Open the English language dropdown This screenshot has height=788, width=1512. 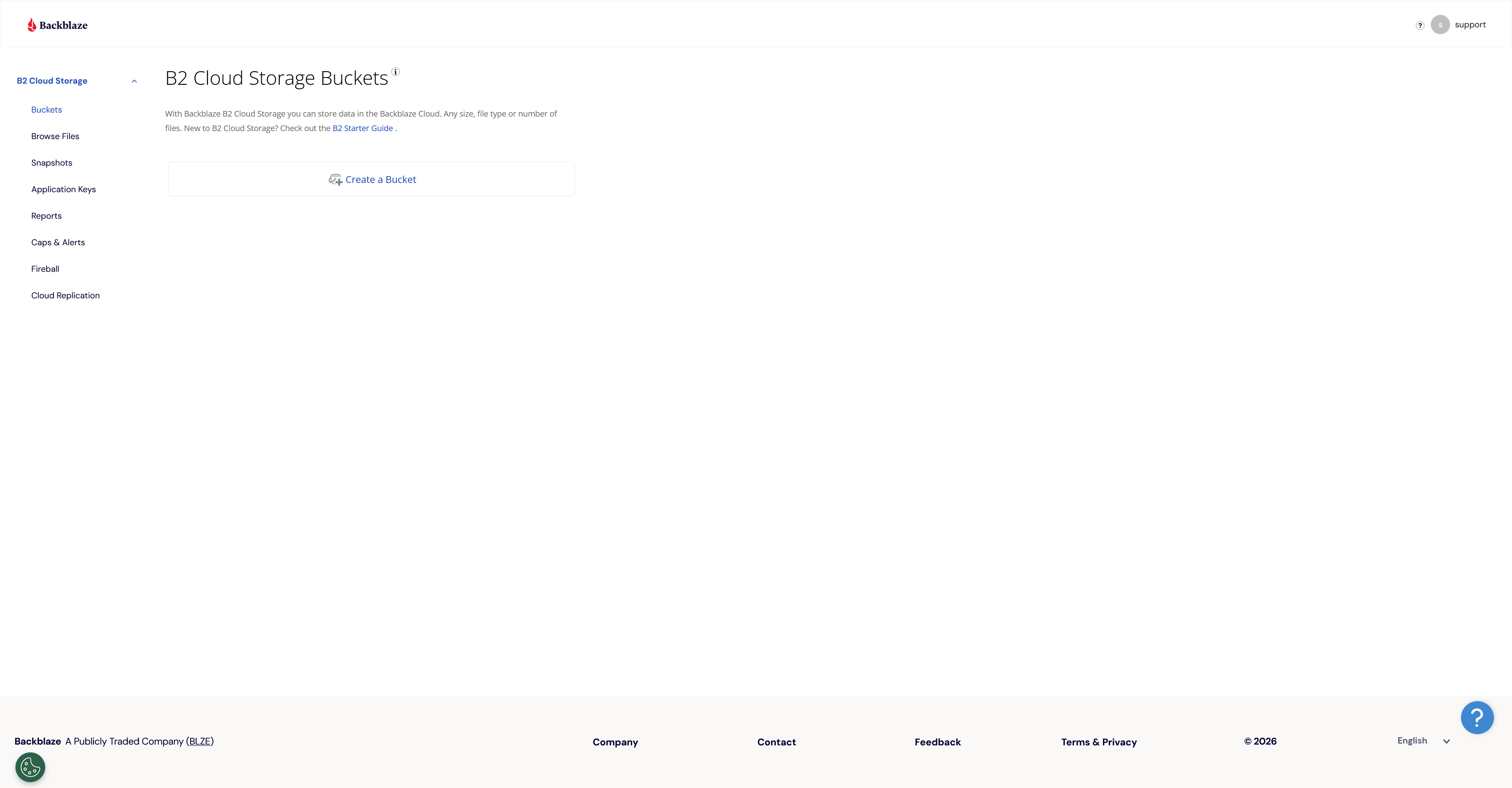click(x=1423, y=741)
